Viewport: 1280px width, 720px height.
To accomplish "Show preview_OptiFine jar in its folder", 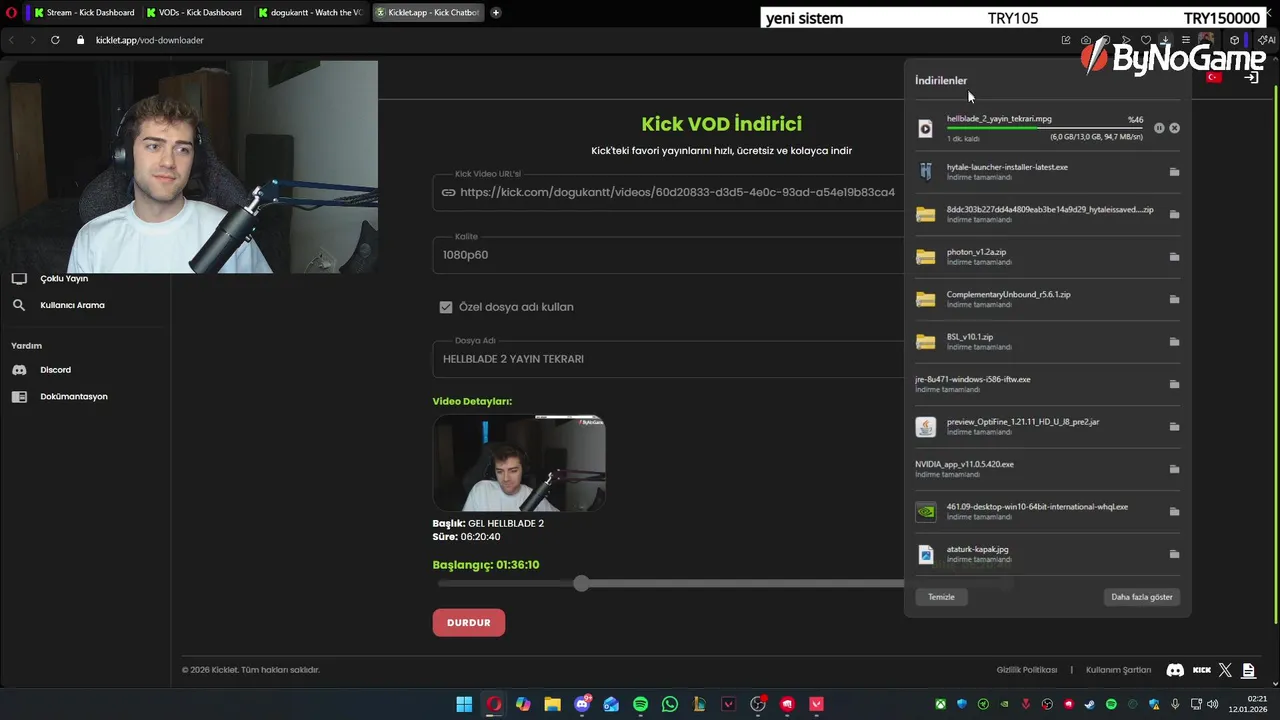I will click(x=1174, y=427).
